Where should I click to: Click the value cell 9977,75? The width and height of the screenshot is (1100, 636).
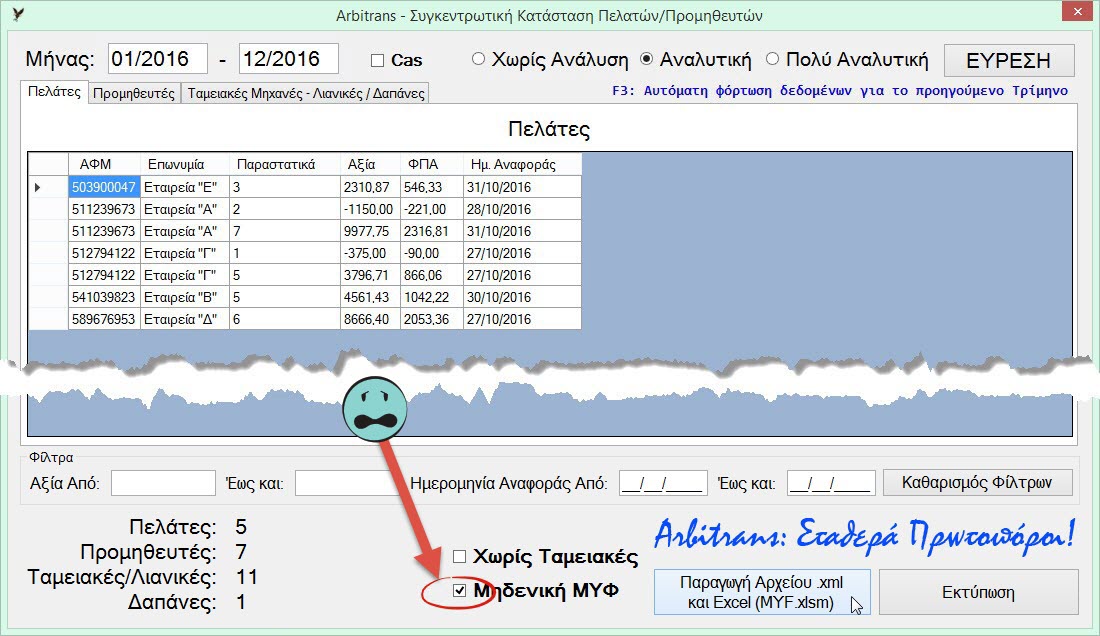[x=370, y=231]
